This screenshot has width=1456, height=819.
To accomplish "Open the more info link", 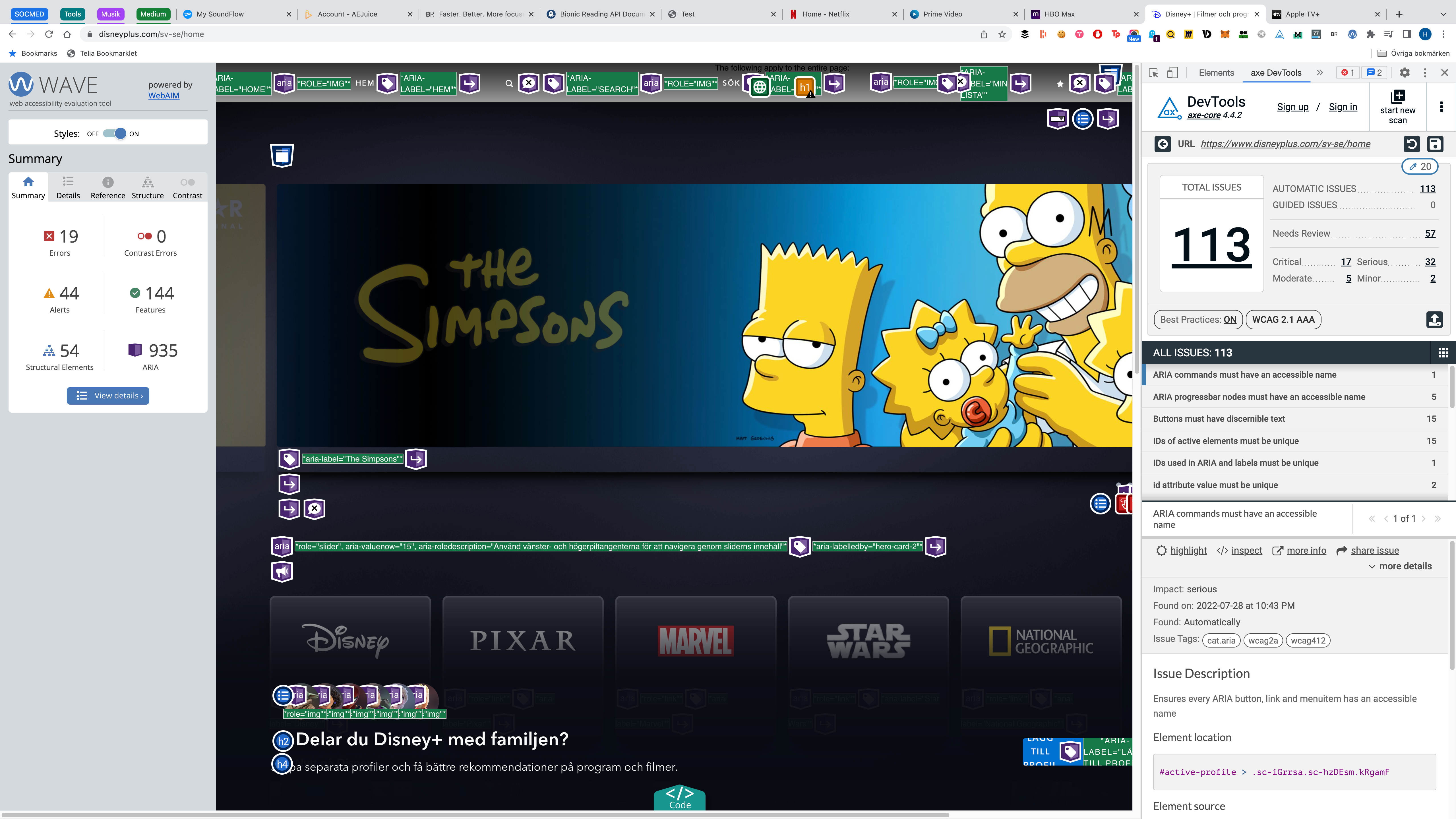I will (1299, 551).
